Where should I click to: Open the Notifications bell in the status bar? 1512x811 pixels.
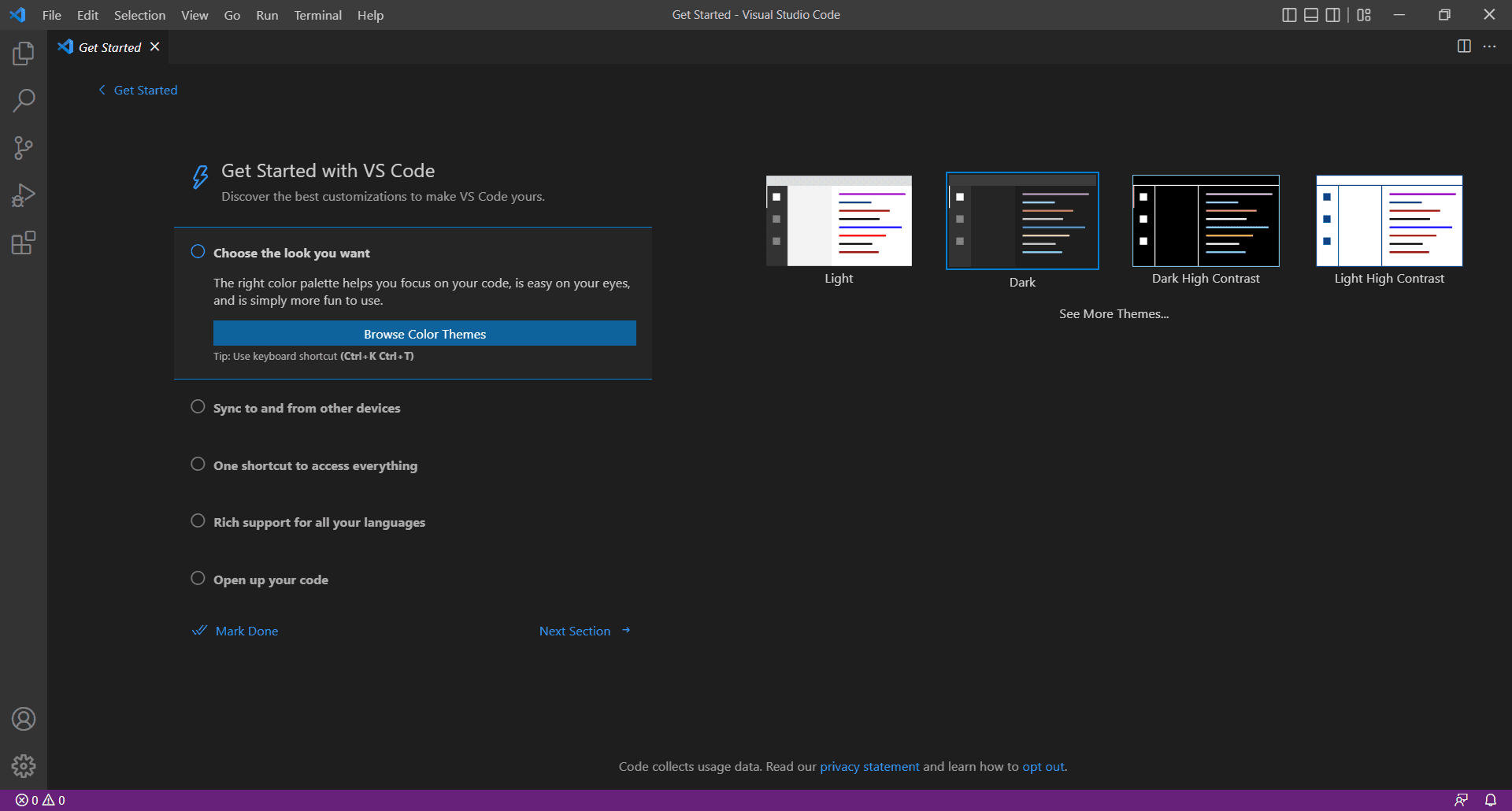pyautogui.click(x=1491, y=799)
